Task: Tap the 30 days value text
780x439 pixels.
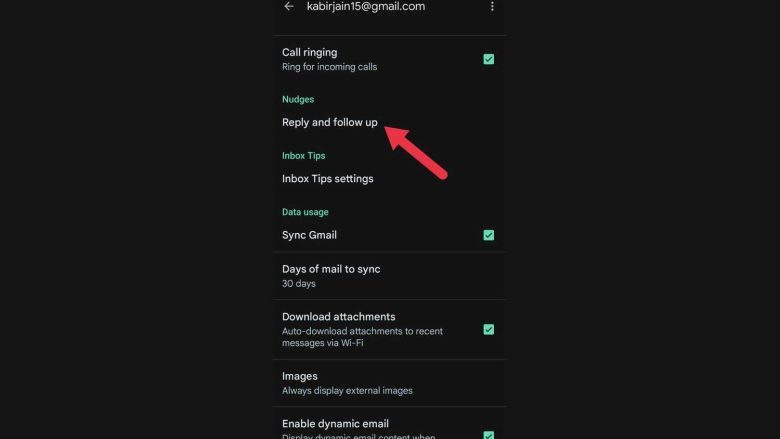Action: coord(298,283)
